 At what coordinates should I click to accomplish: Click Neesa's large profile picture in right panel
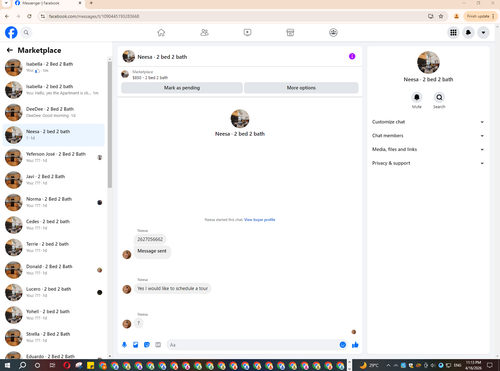428,62
